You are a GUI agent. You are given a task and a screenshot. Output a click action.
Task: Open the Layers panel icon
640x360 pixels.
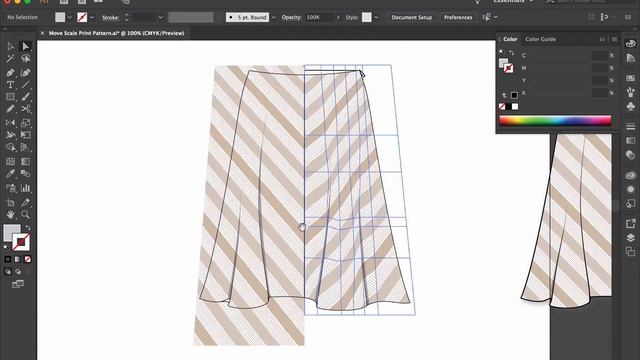point(631,238)
